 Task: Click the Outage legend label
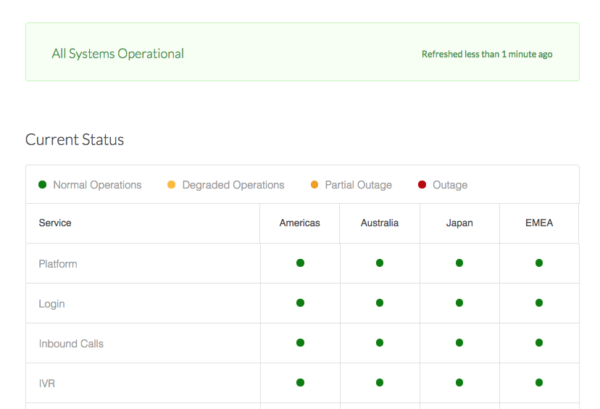[x=450, y=185]
